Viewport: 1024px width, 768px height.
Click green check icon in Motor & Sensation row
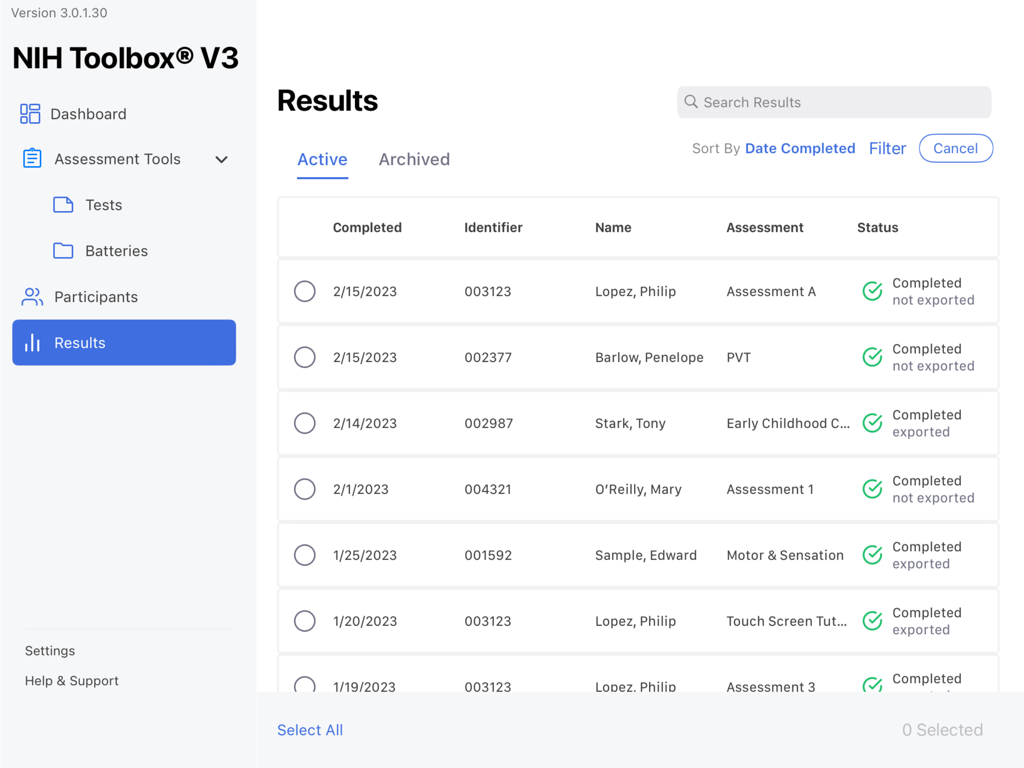872,555
